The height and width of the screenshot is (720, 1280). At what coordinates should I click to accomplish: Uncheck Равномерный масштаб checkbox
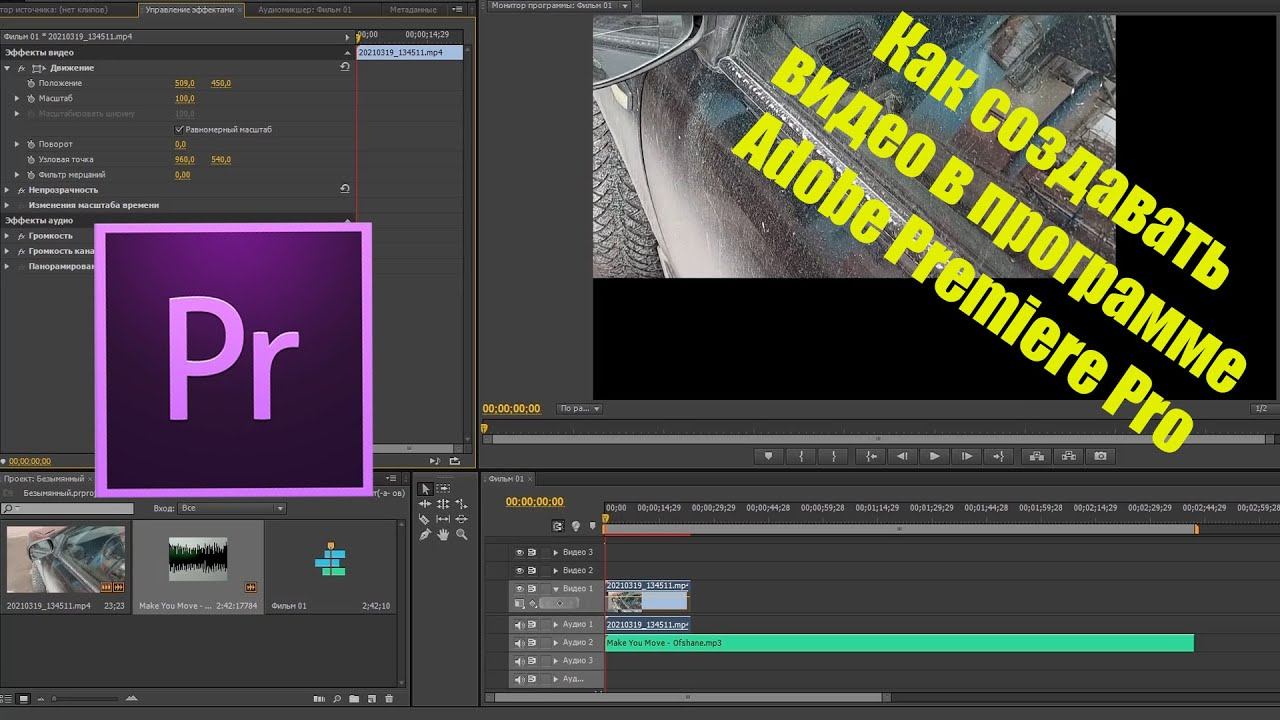coord(179,129)
